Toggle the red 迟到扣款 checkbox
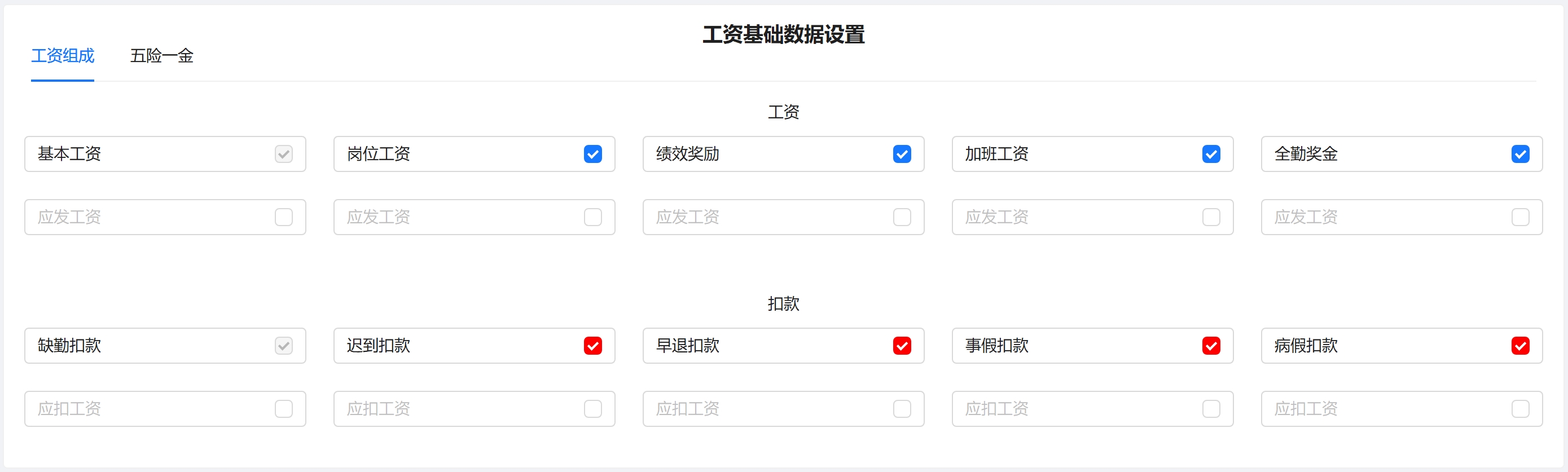 592,346
